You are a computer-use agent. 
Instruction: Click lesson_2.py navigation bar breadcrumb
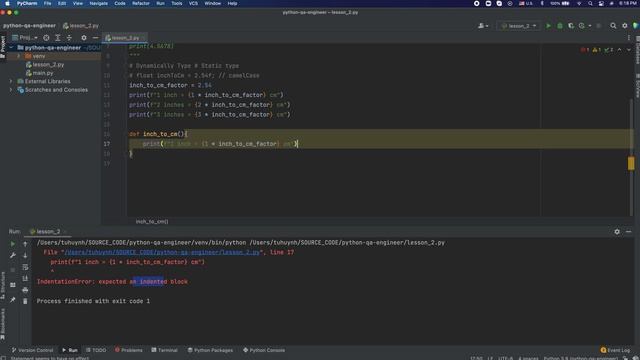pyautogui.click(x=81, y=26)
